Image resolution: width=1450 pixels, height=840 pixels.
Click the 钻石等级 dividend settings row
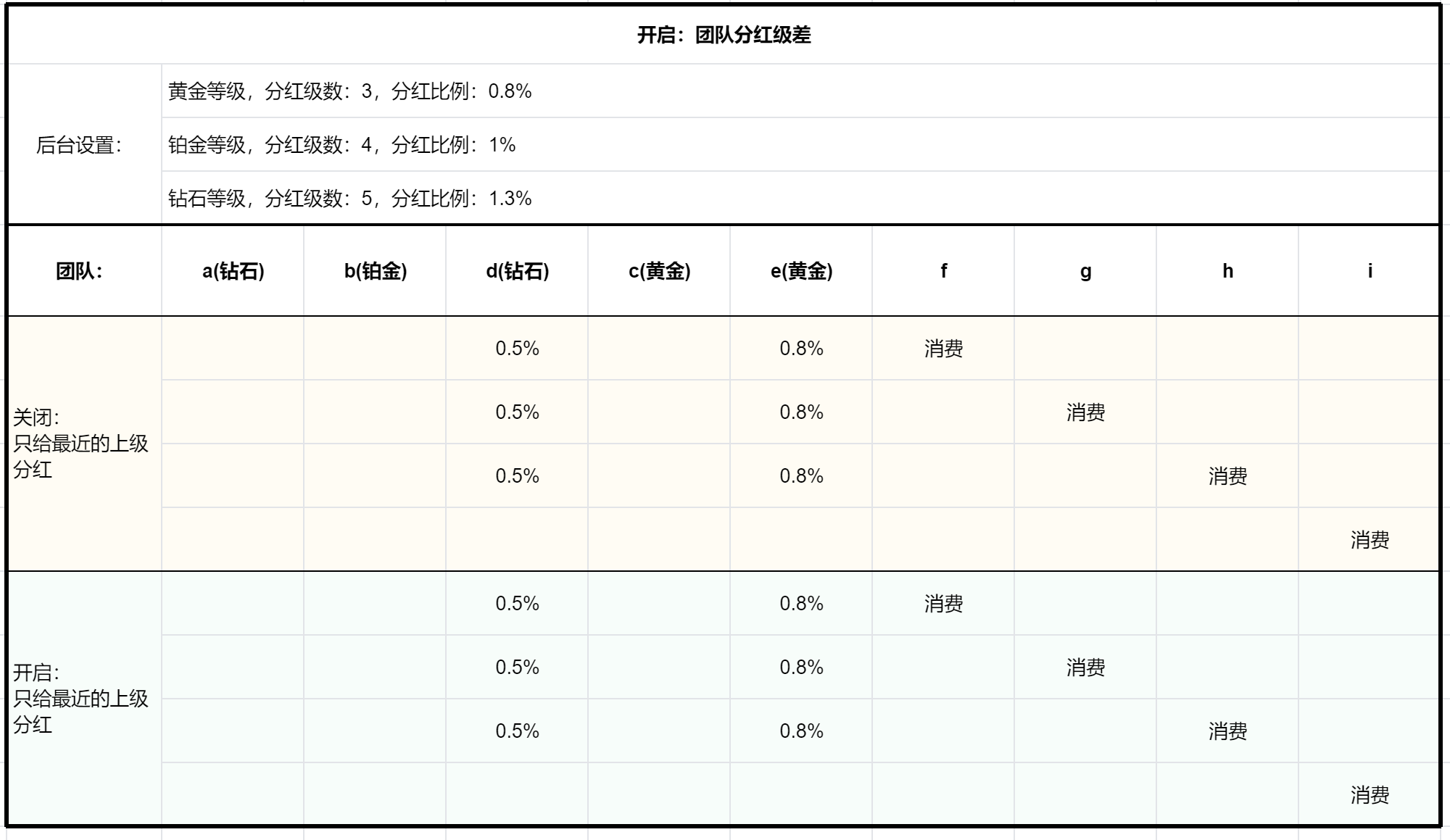click(x=350, y=199)
